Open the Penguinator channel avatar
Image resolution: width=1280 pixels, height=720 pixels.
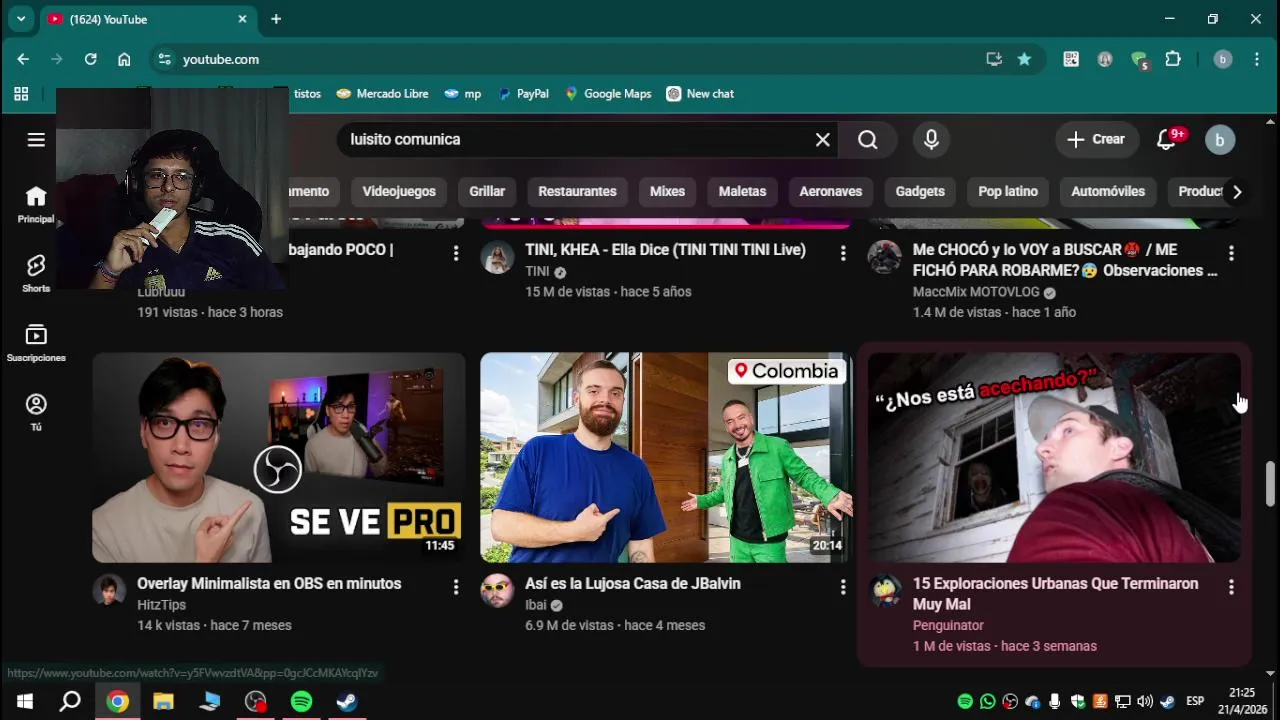[884, 591]
